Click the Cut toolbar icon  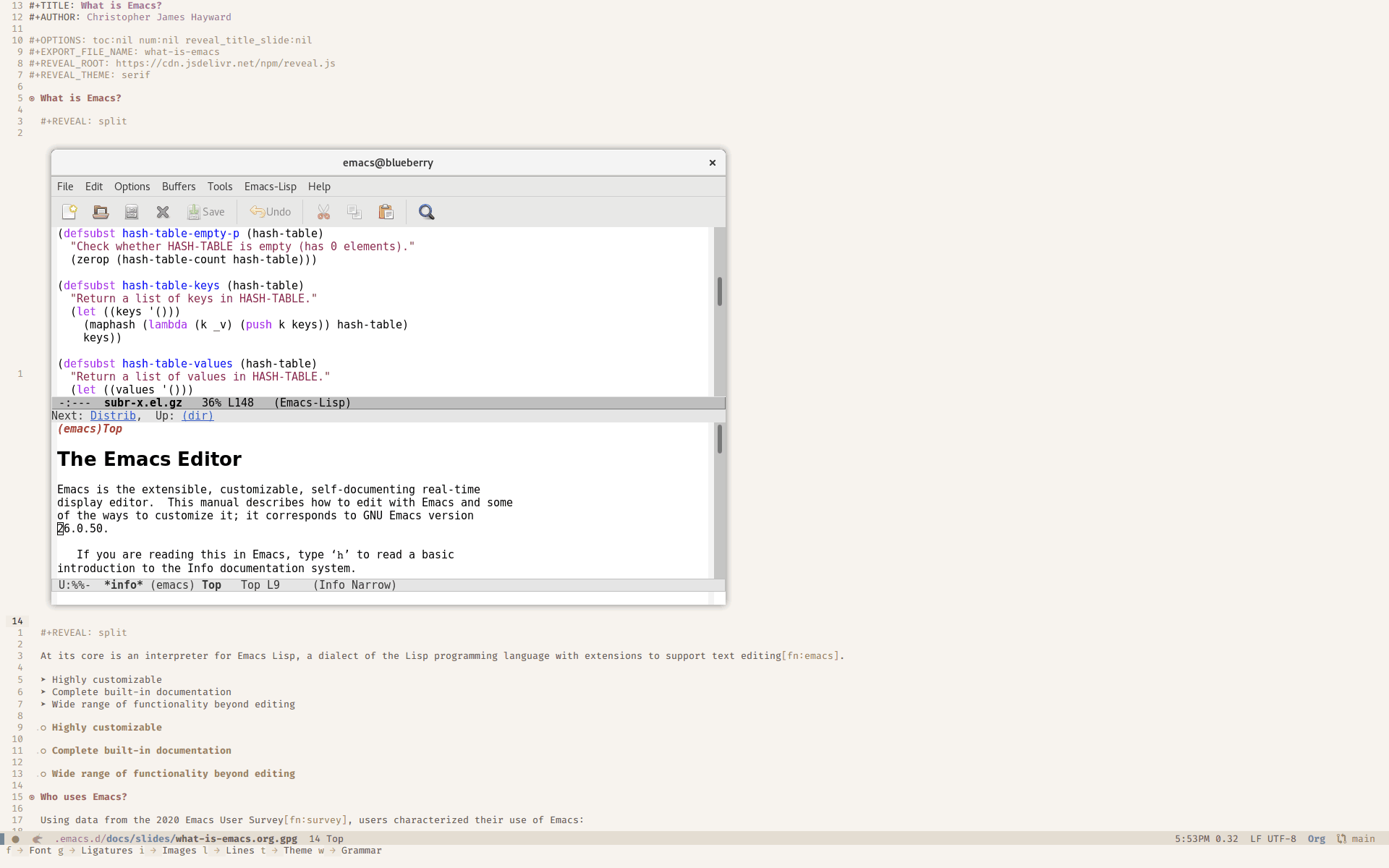(x=323, y=212)
